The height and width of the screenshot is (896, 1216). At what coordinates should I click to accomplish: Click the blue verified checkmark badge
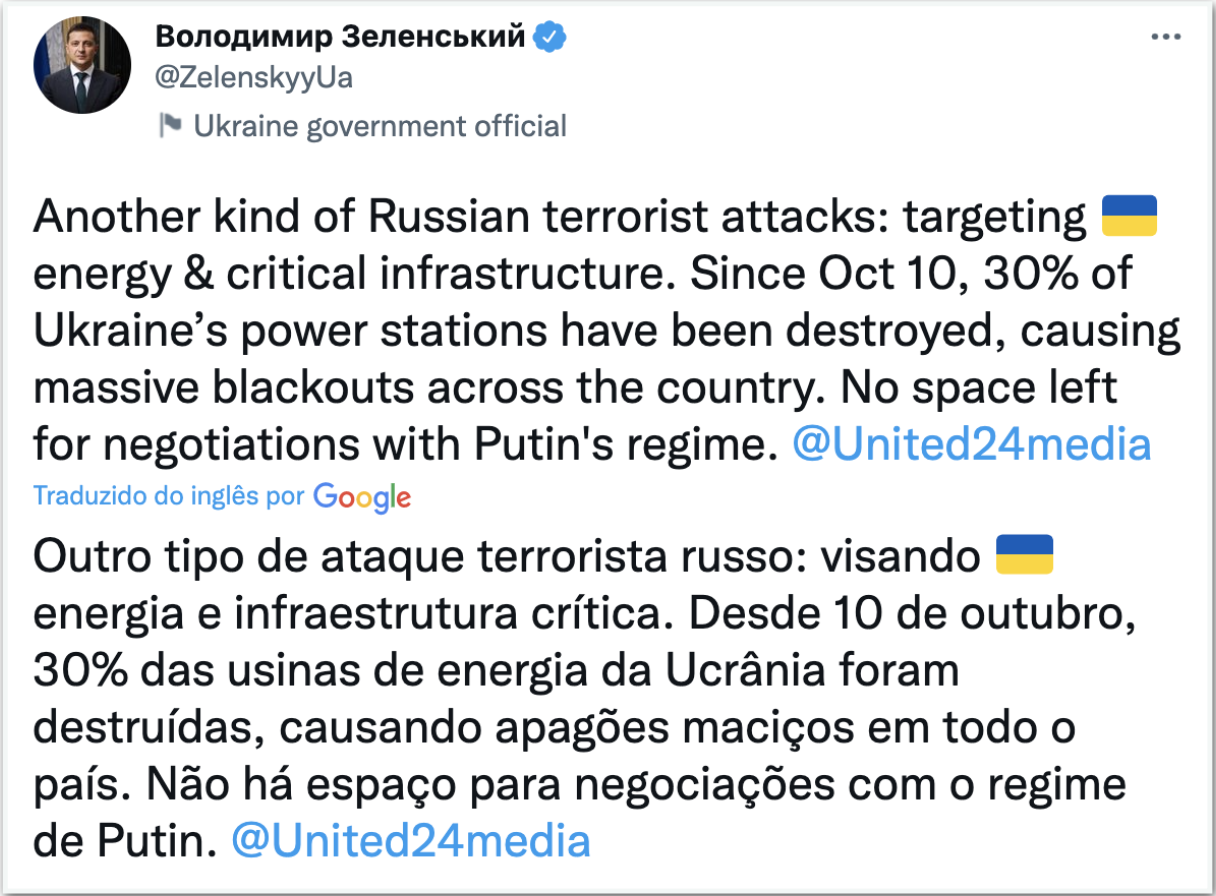(551, 38)
